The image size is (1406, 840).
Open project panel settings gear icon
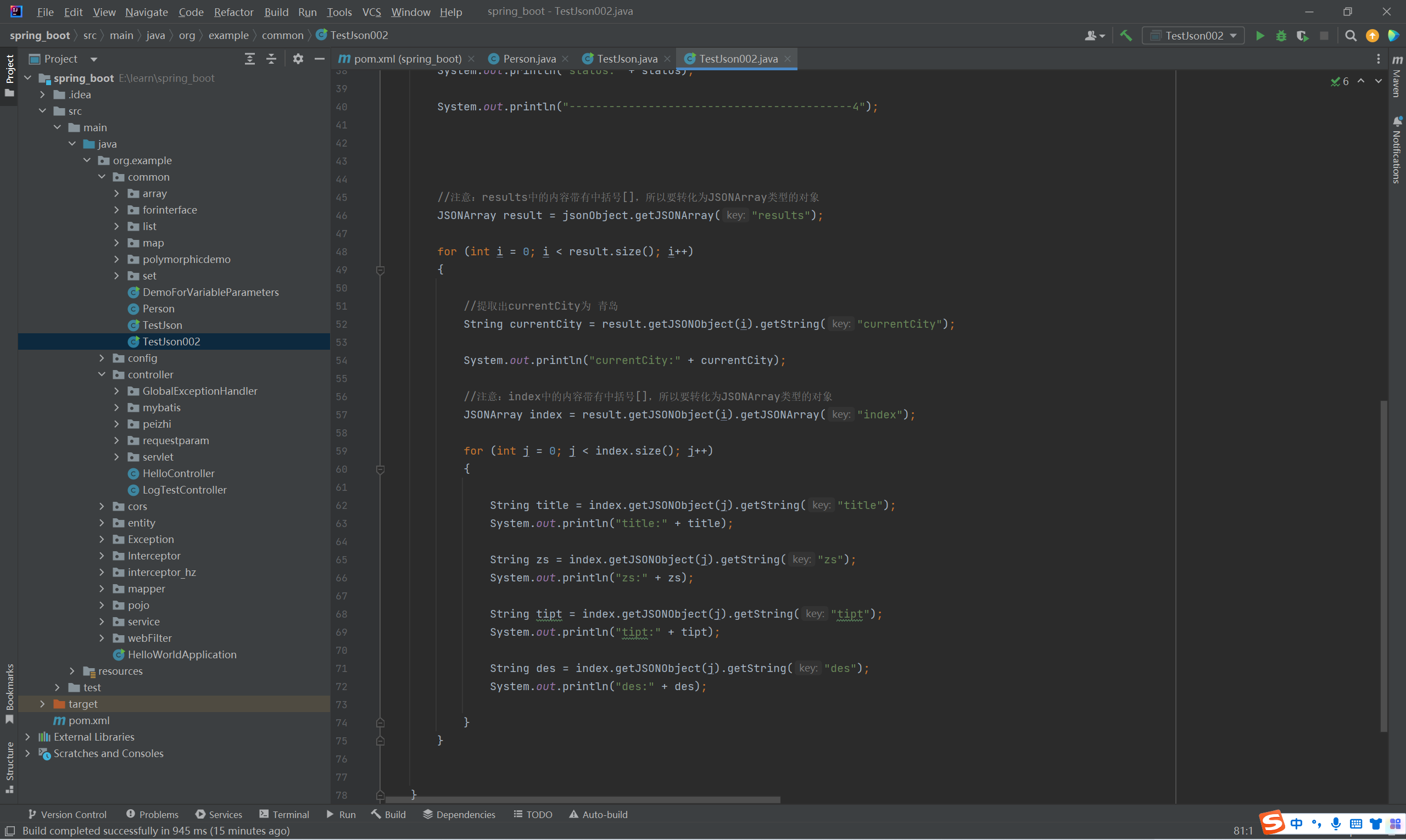click(x=298, y=59)
